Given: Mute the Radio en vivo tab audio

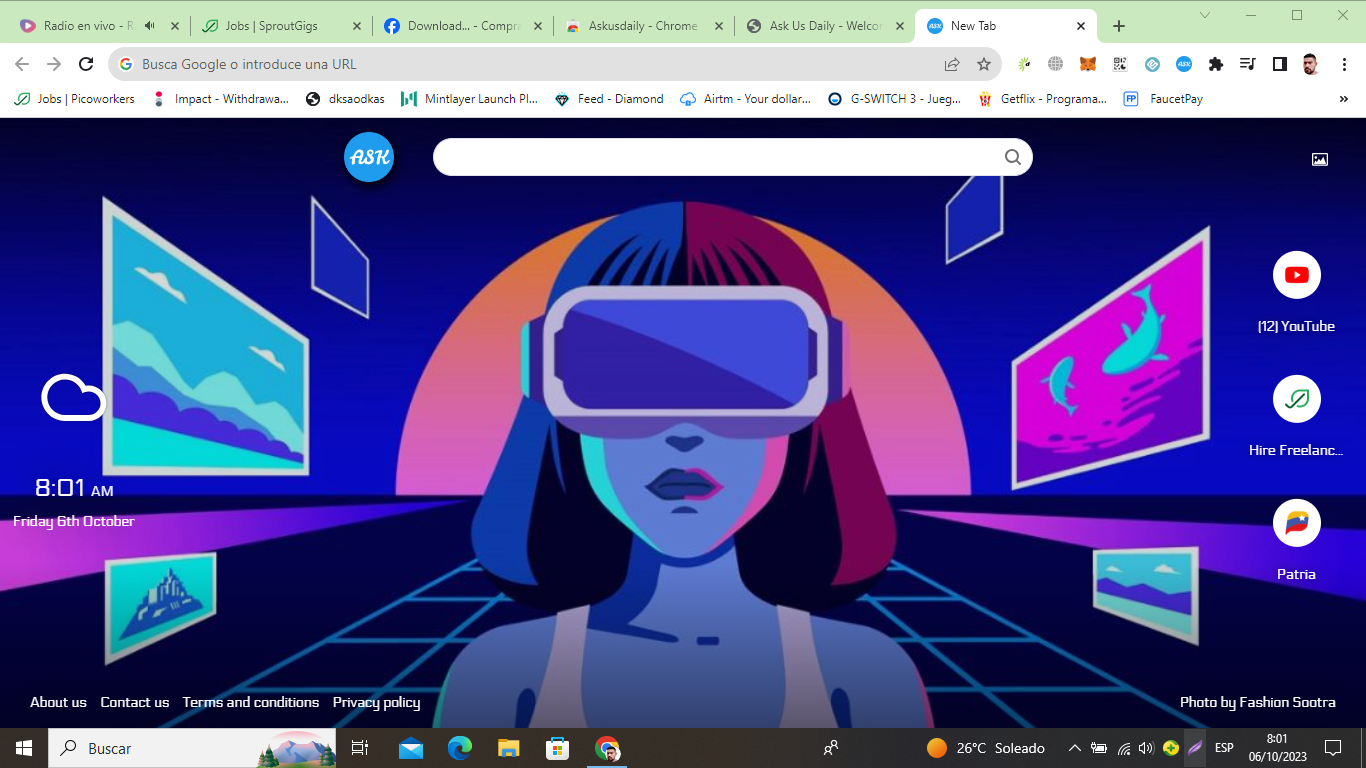Looking at the screenshot, I should [150, 26].
